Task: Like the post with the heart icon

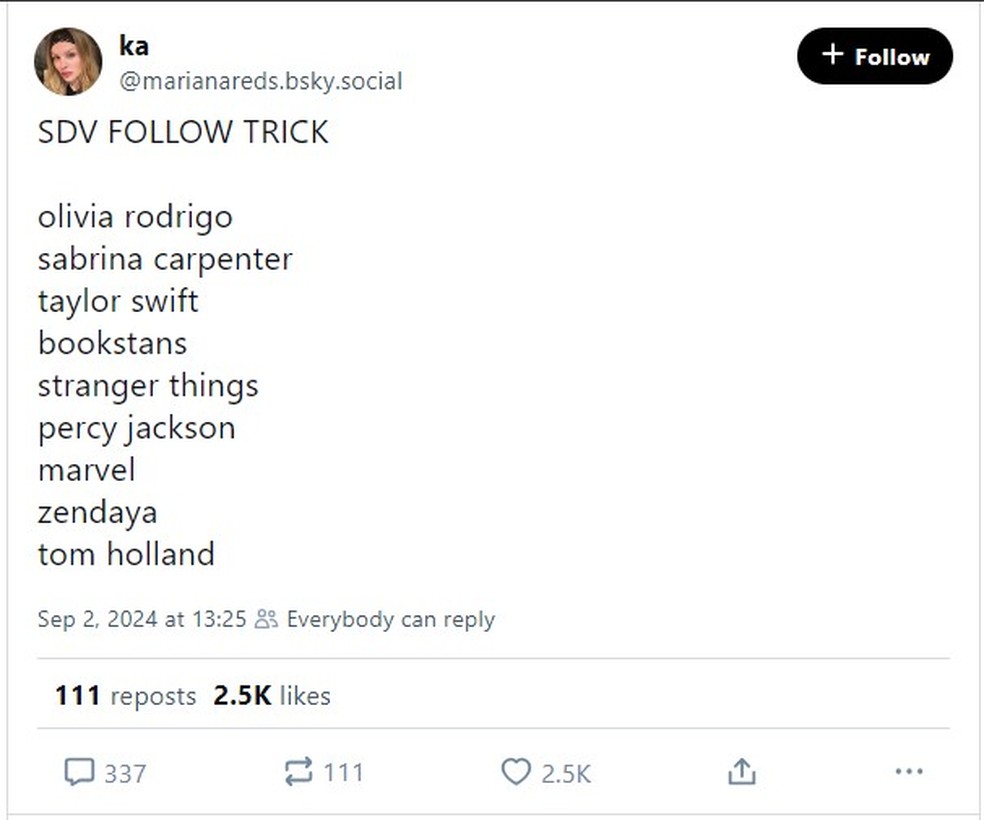Action: (x=515, y=772)
